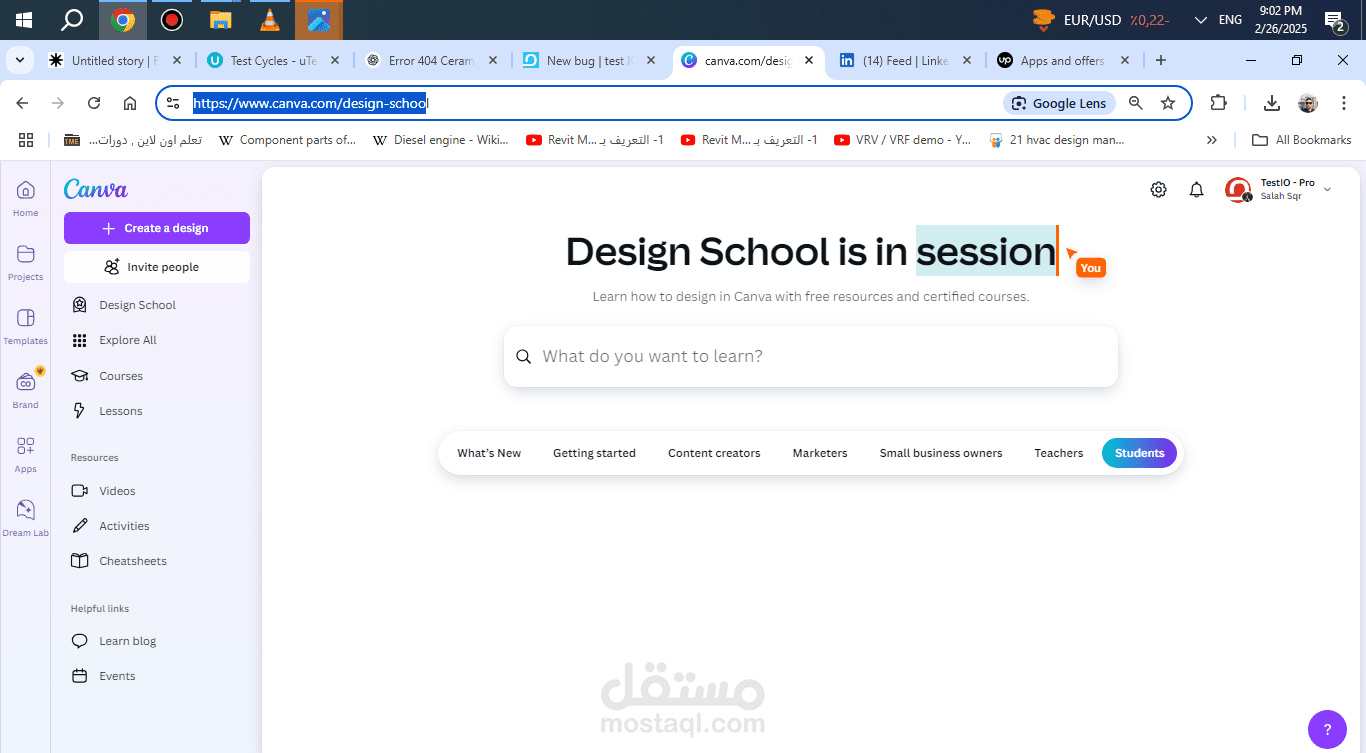Reload the page with the refresh icon
This screenshot has width=1366, height=753.
coord(94,103)
